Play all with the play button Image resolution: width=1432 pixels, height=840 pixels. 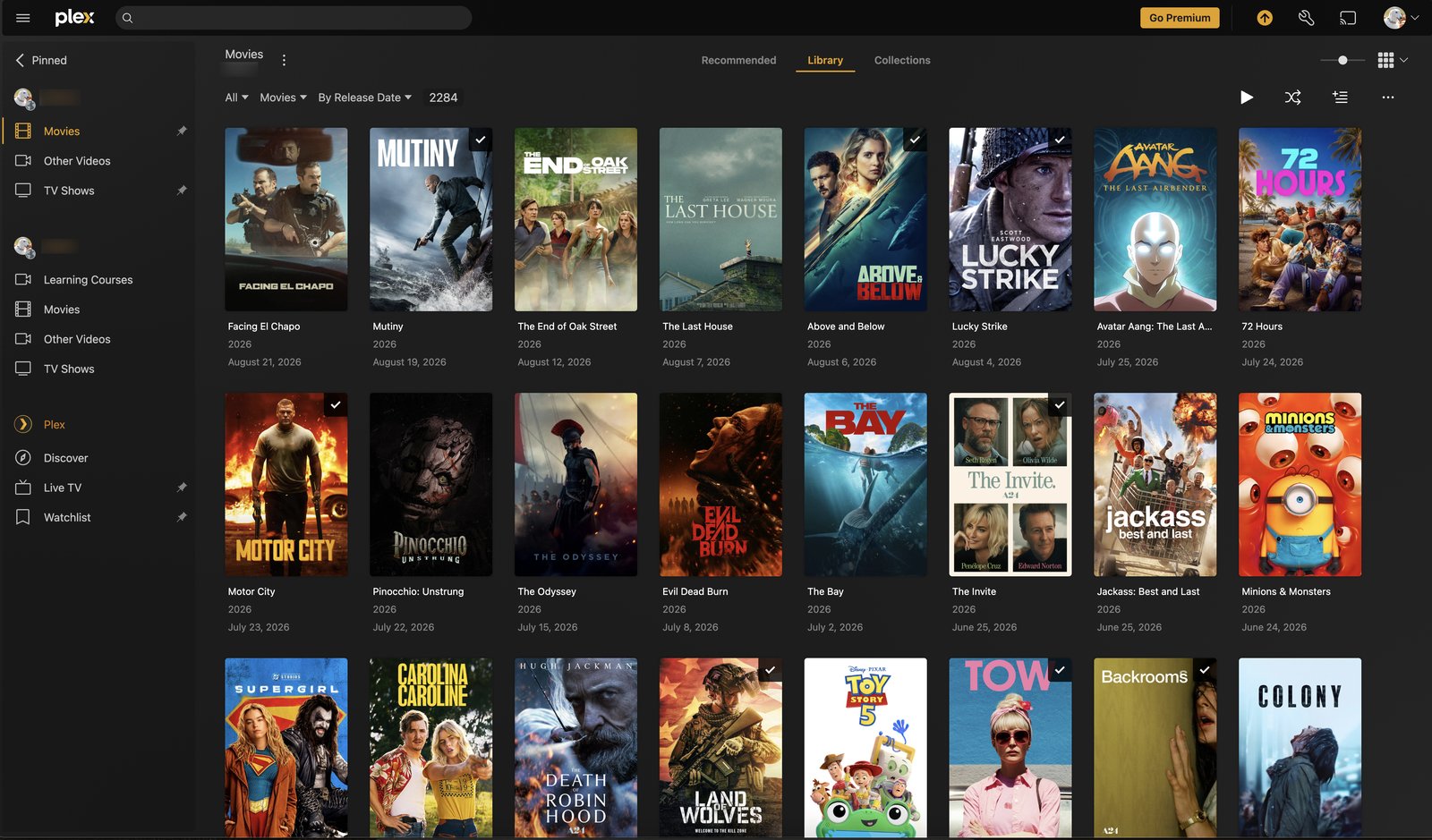point(1247,98)
